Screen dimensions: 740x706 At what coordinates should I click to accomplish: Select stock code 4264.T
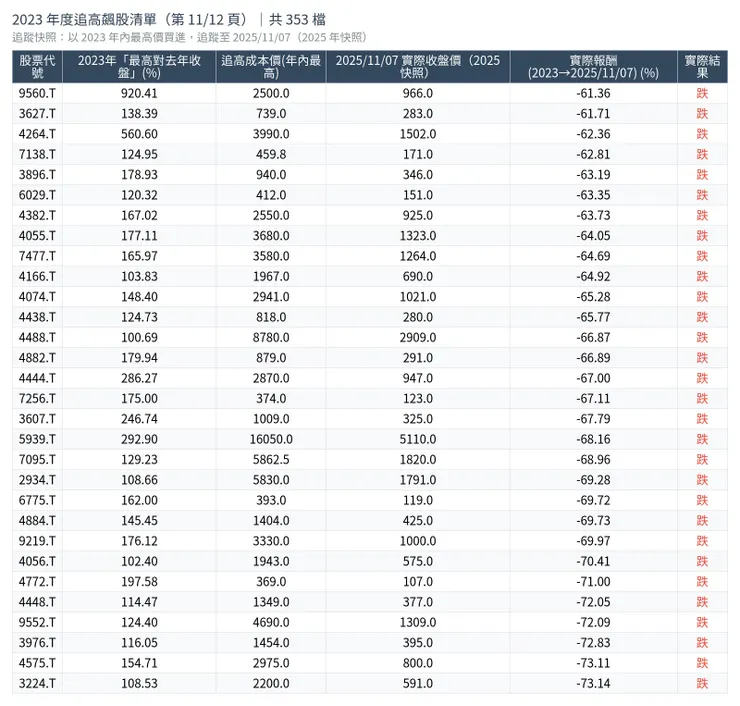pyautogui.click(x=37, y=134)
